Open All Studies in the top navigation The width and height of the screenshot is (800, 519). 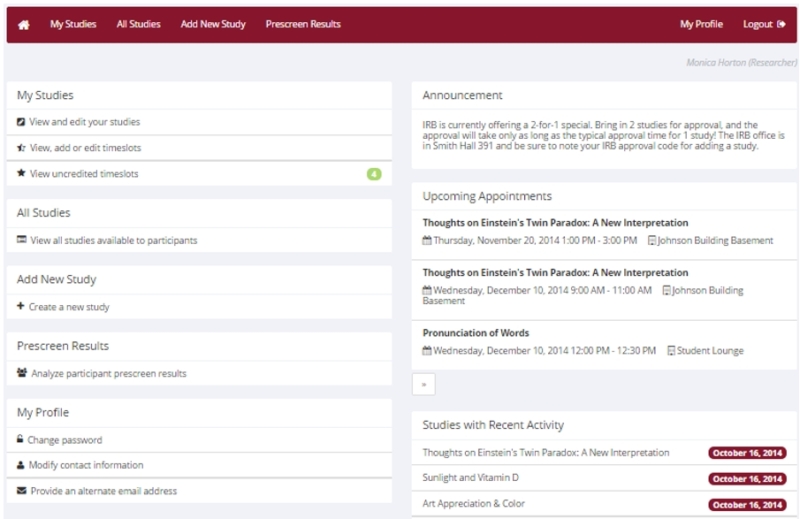coord(138,24)
